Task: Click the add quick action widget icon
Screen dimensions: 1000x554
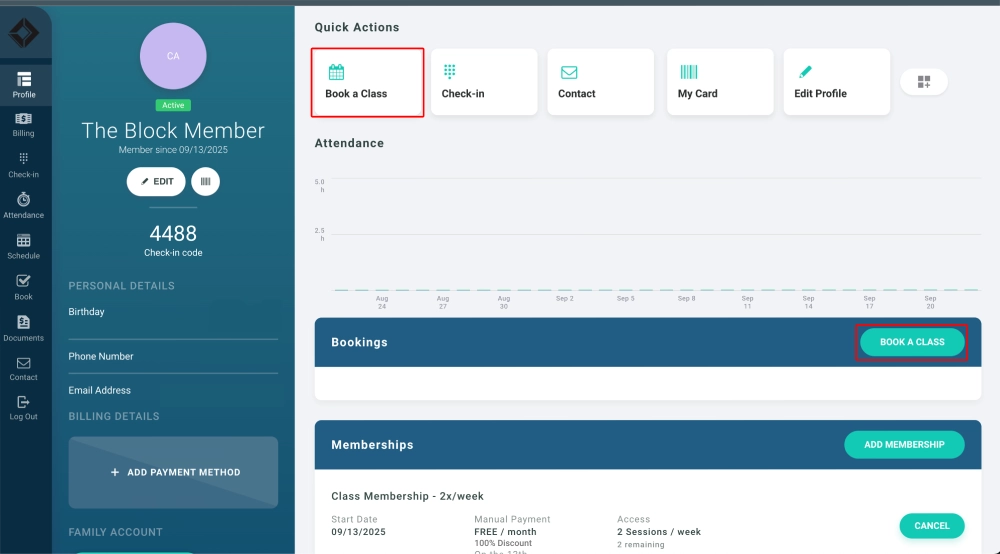Action: click(923, 83)
